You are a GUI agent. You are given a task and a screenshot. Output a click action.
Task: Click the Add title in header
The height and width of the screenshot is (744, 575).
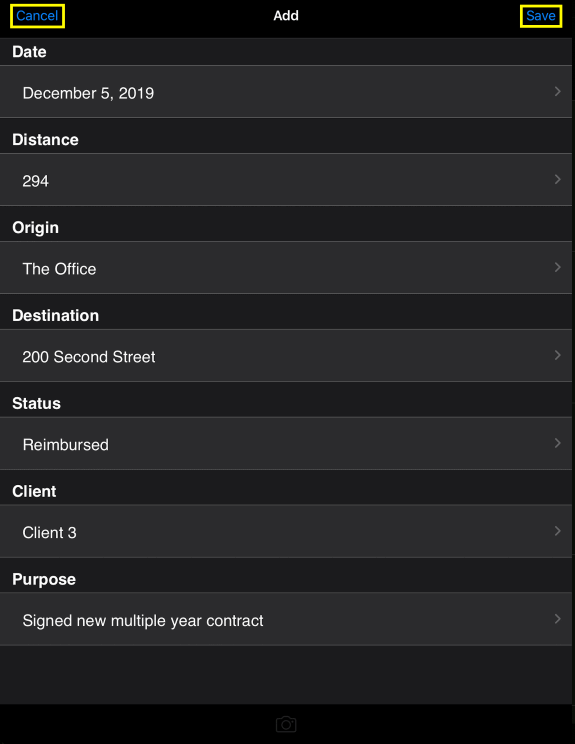(286, 16)
